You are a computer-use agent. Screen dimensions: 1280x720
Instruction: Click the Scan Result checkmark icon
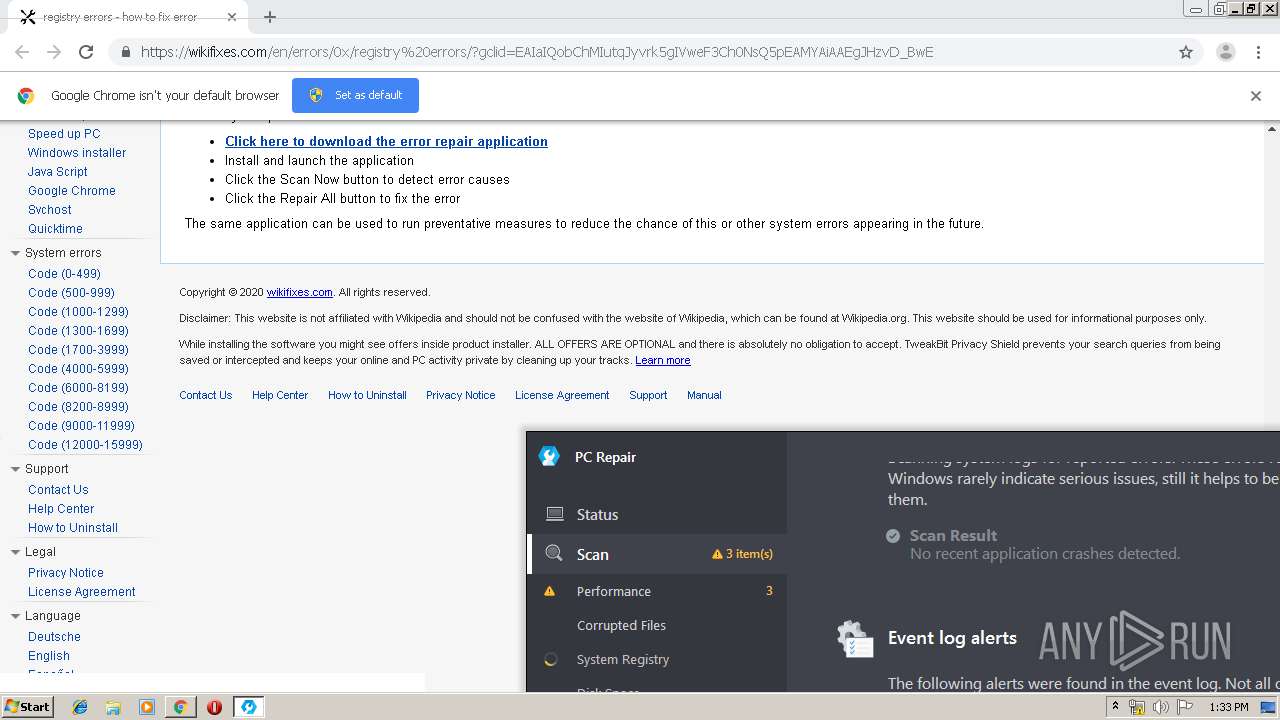pyautogui.click(x=893, y=536)
